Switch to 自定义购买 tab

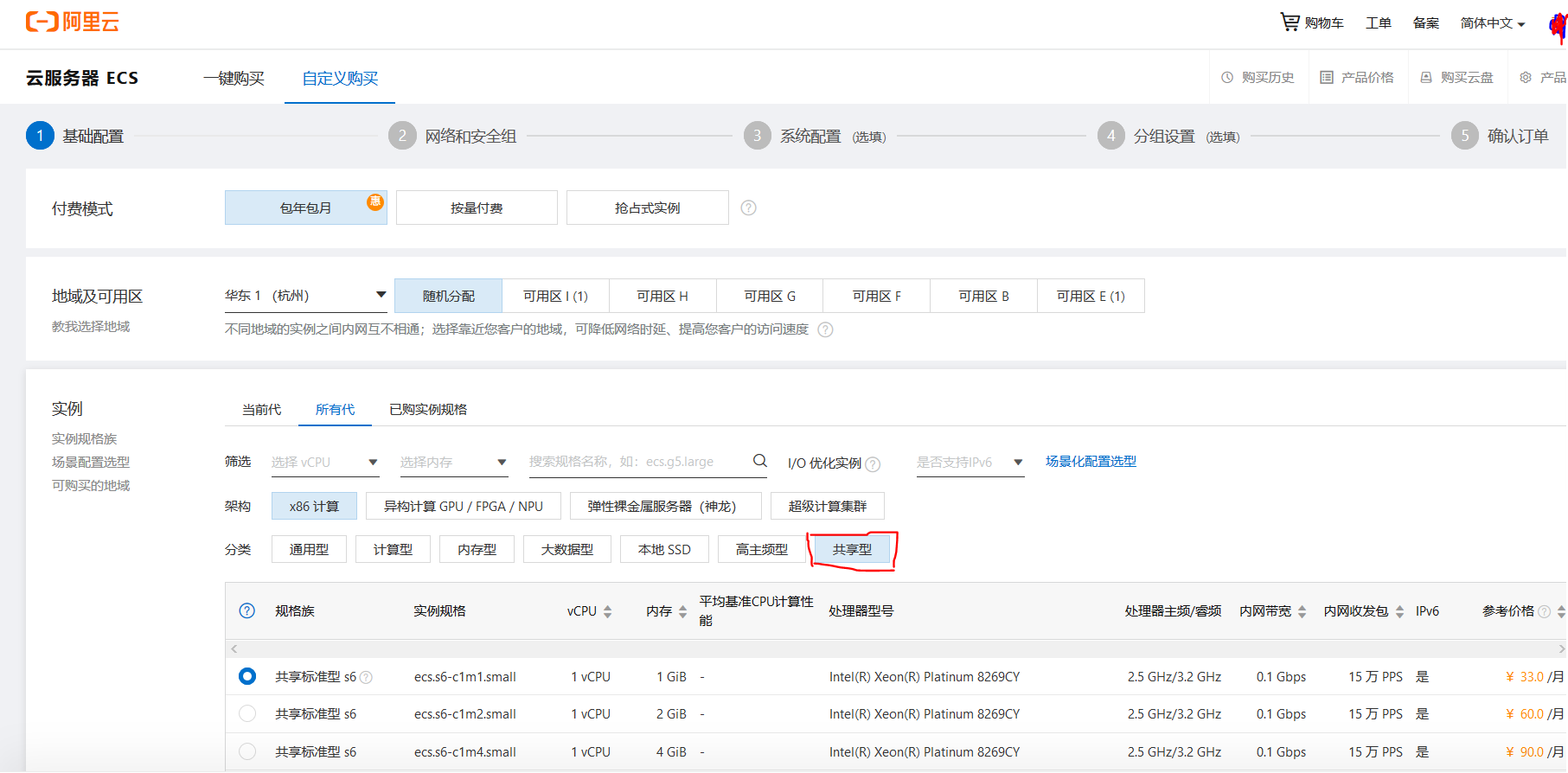[340, 79]
